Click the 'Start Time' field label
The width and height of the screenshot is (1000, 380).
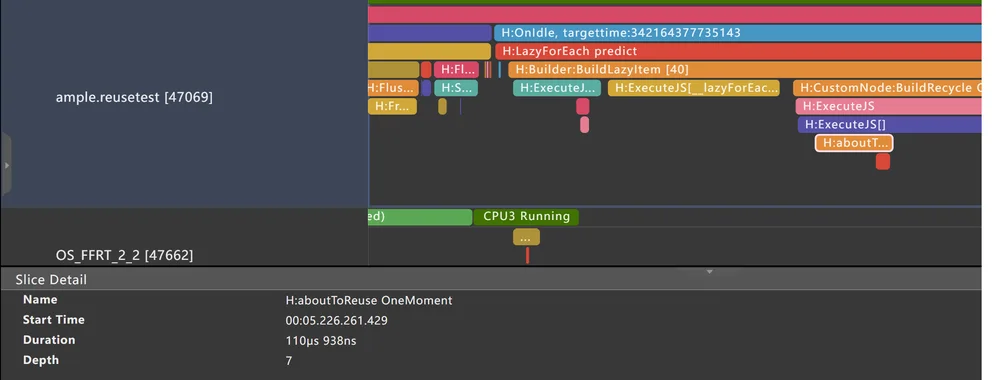(x=54, y=320)
